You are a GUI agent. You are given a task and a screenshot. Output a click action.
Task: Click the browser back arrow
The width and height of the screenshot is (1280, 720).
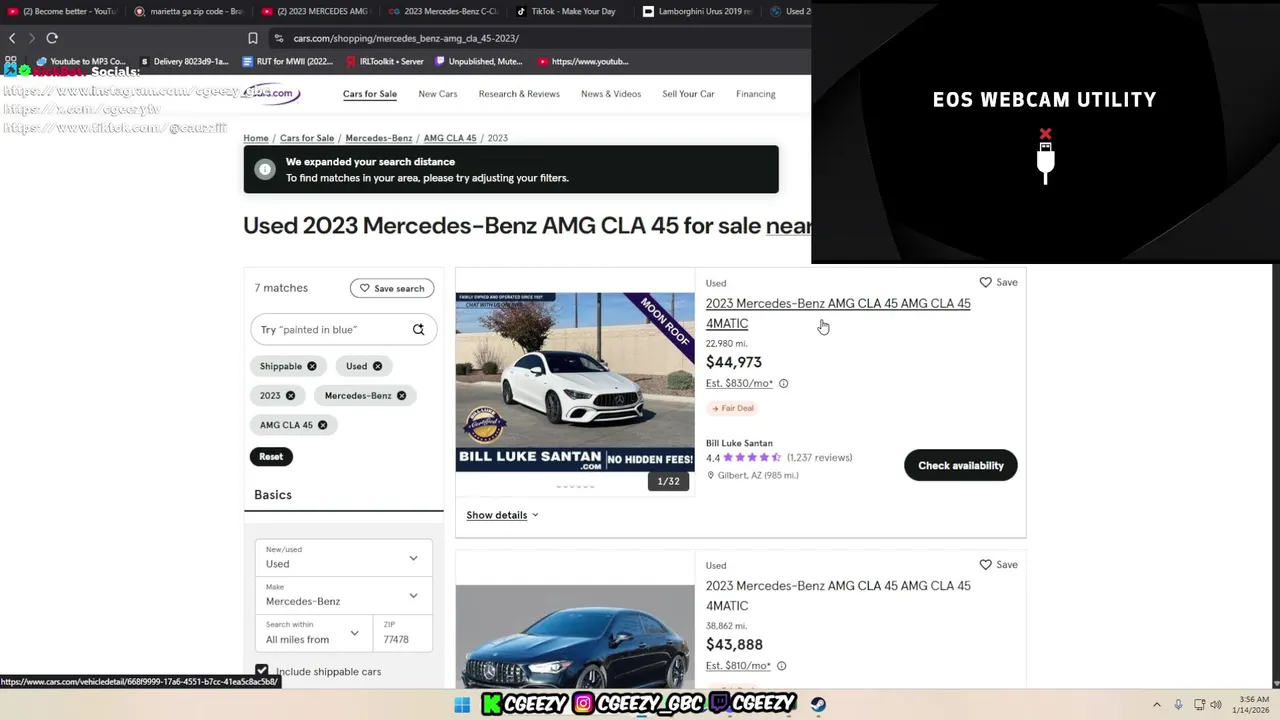pyautogui.click(x=12, y=38)
